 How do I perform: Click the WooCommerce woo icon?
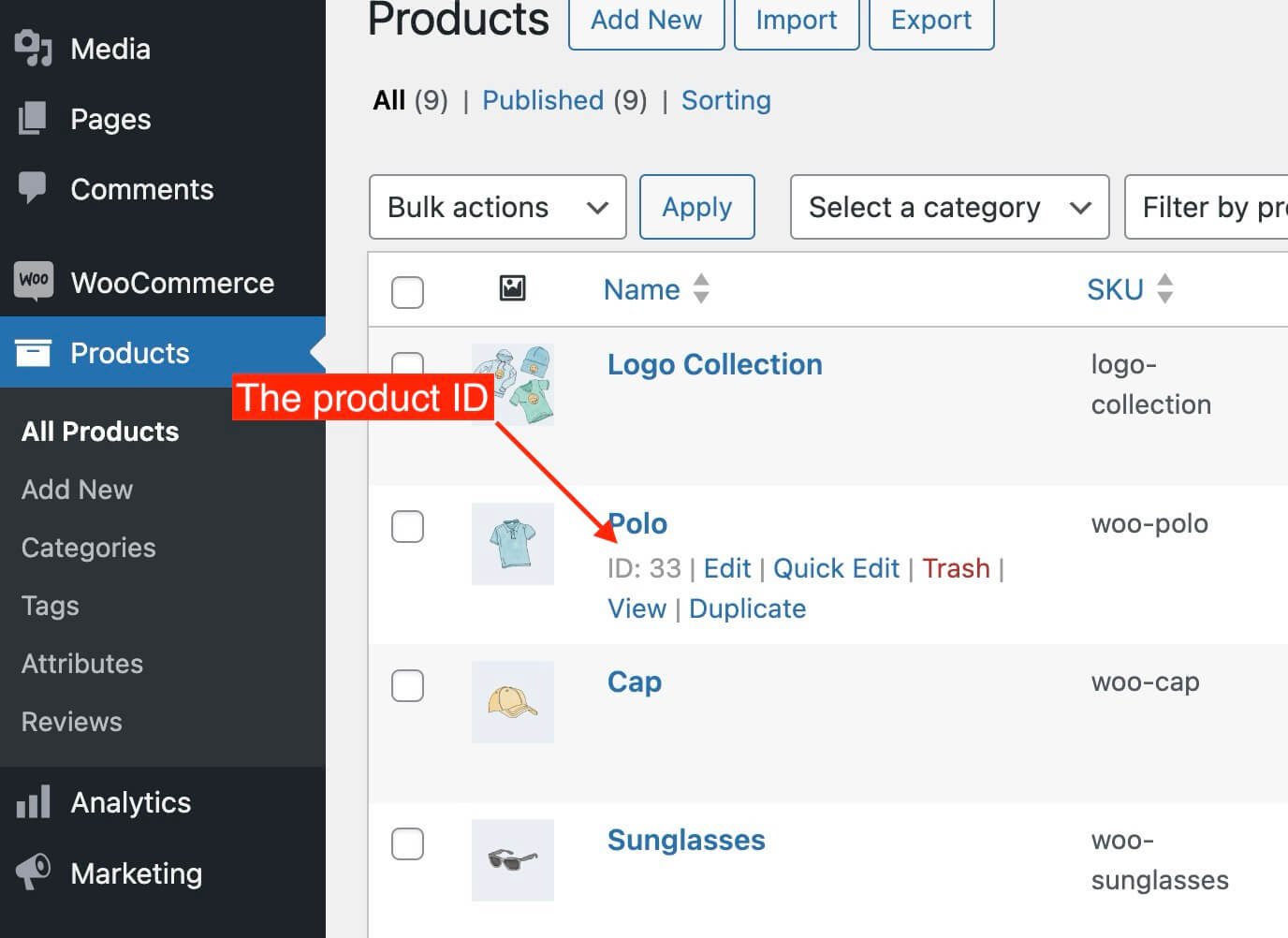point(34,281)
